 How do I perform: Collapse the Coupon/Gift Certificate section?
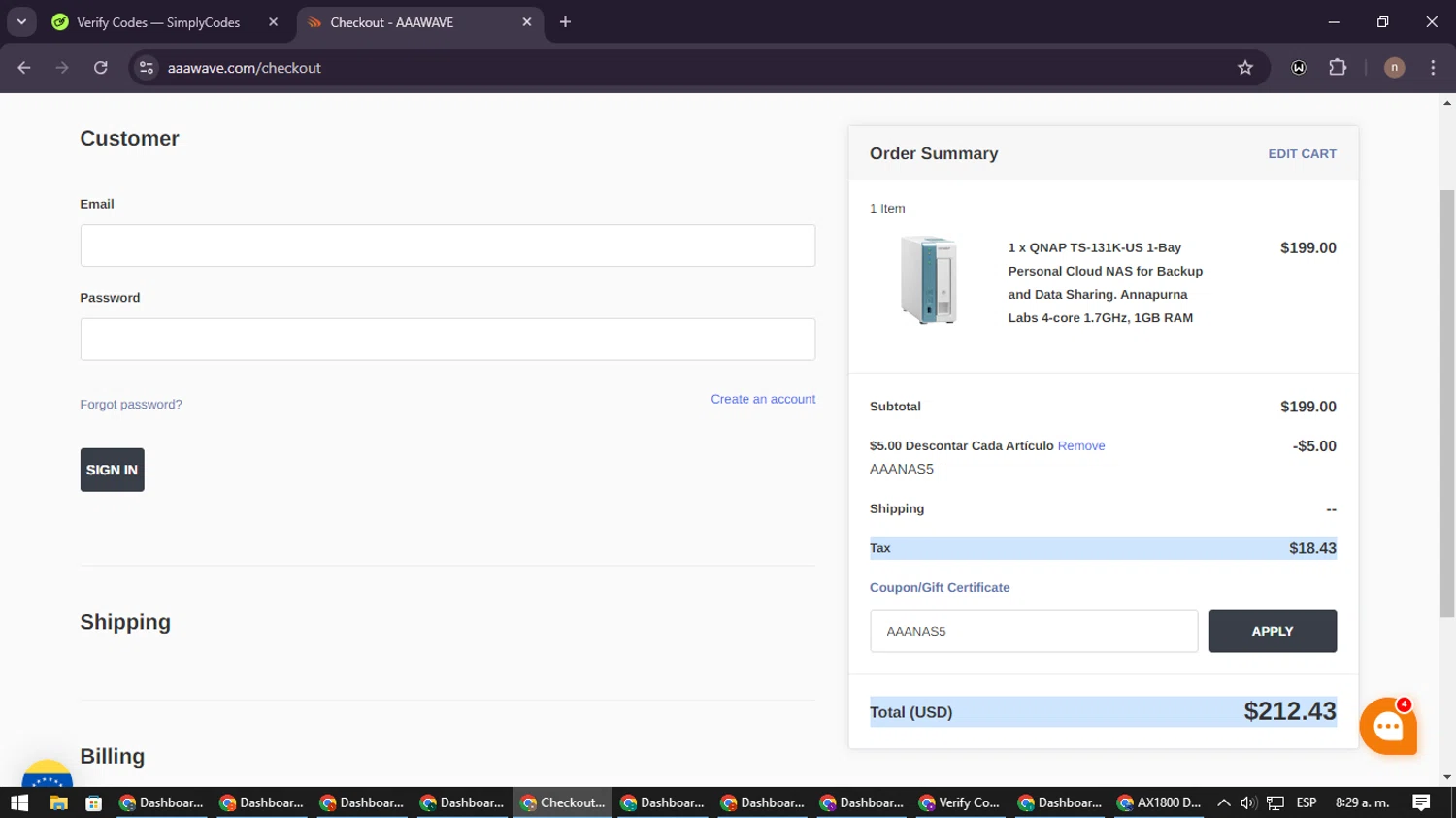(940, 588)
